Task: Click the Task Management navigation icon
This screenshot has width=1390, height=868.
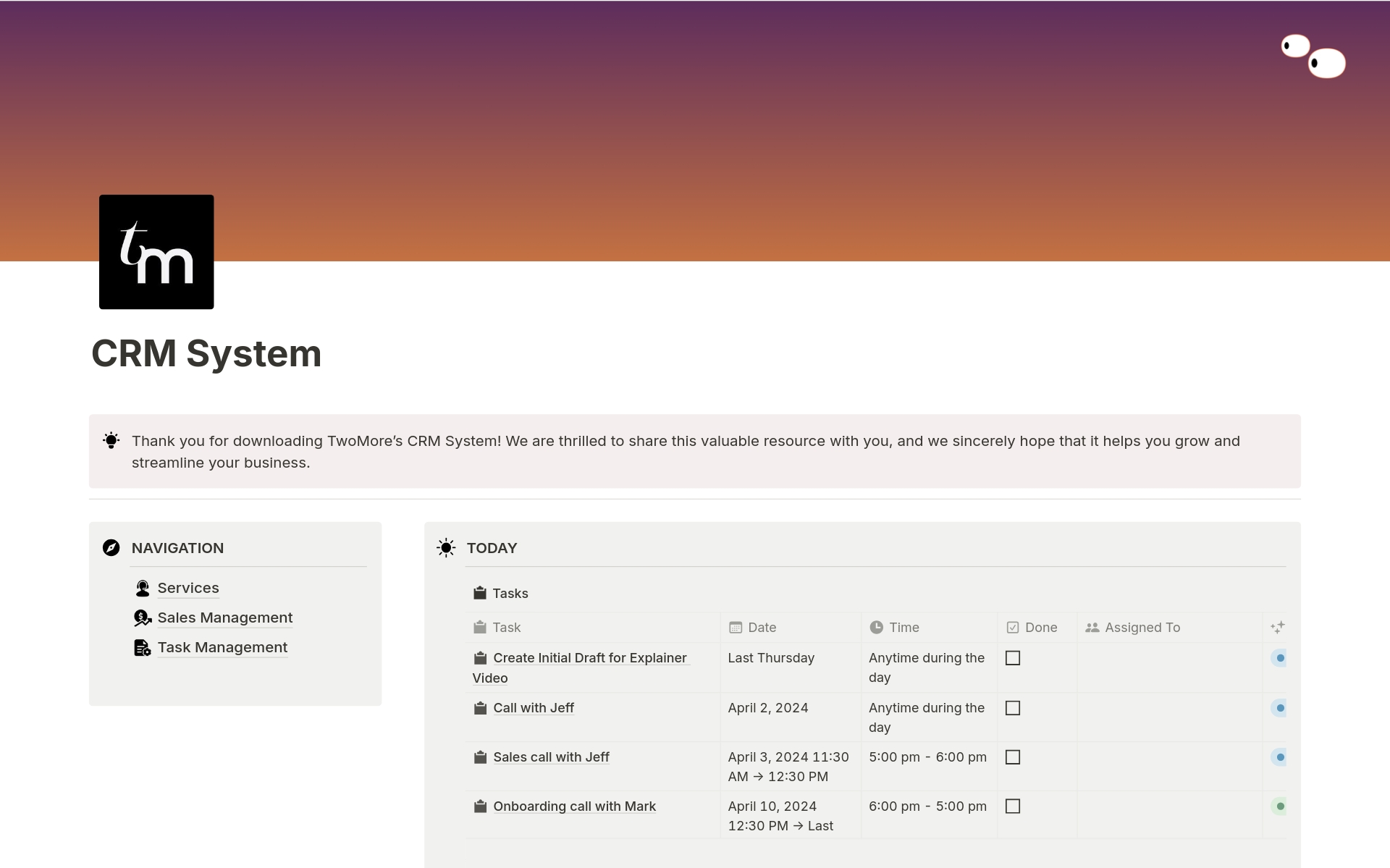Action: [142, 646]
